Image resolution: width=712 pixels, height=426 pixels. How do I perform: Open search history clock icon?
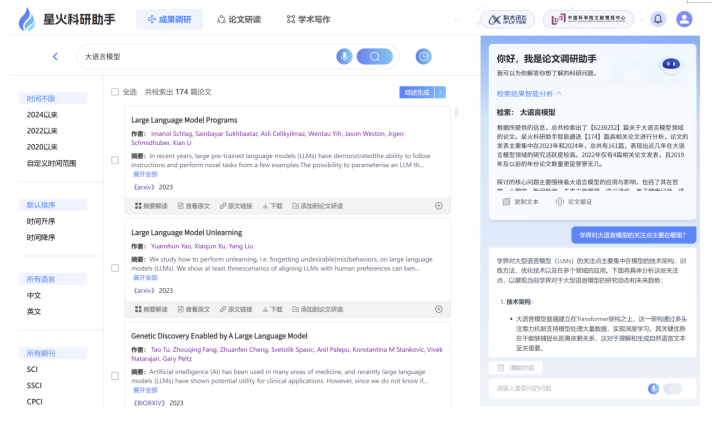(x=423, y=56)
